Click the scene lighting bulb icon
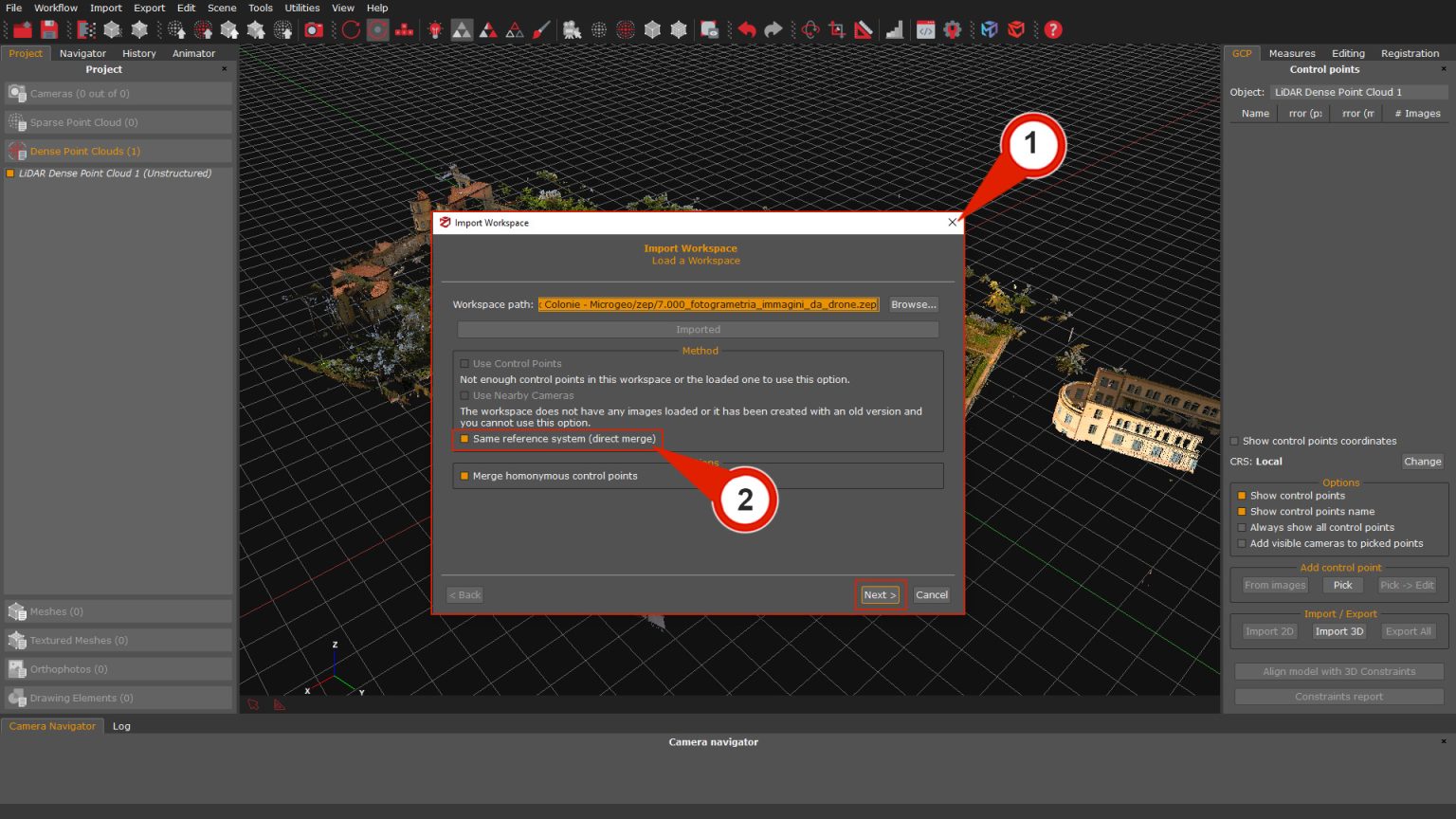1456x819 pixels. point(433,29)
